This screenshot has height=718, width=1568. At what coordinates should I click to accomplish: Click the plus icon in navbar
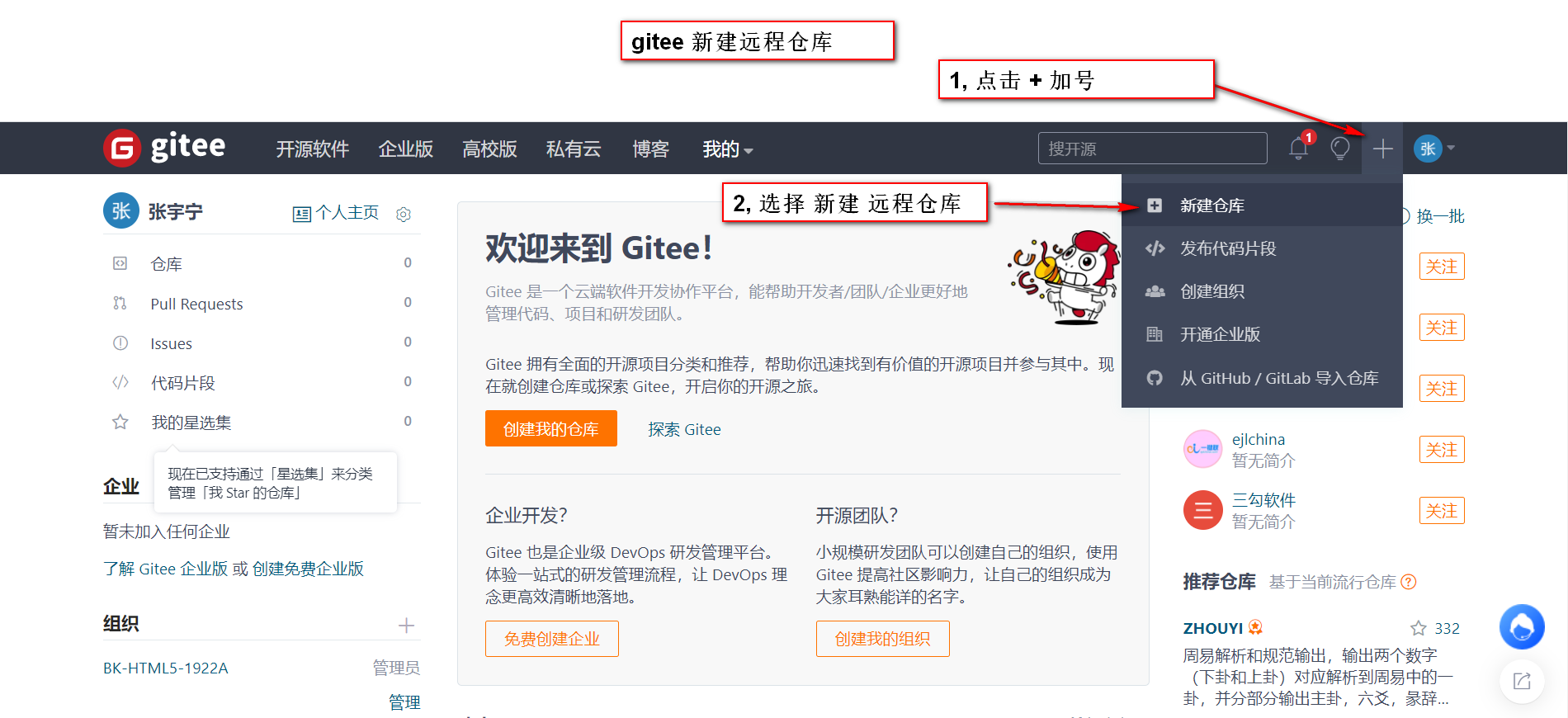pyautogui.click(x=1382, y=149)
